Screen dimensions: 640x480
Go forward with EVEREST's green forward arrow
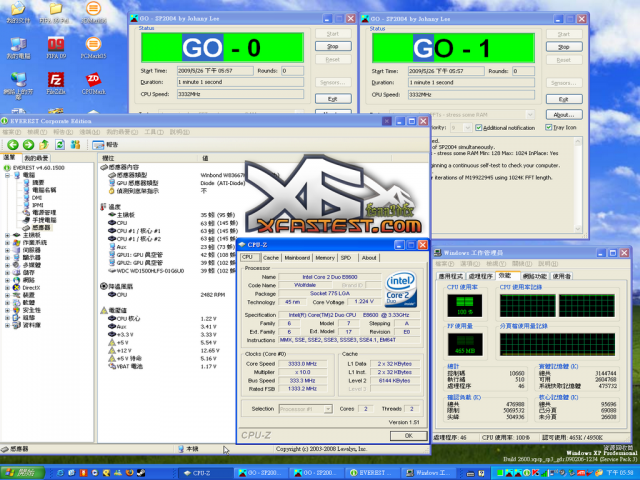click(x=28, y=144)
